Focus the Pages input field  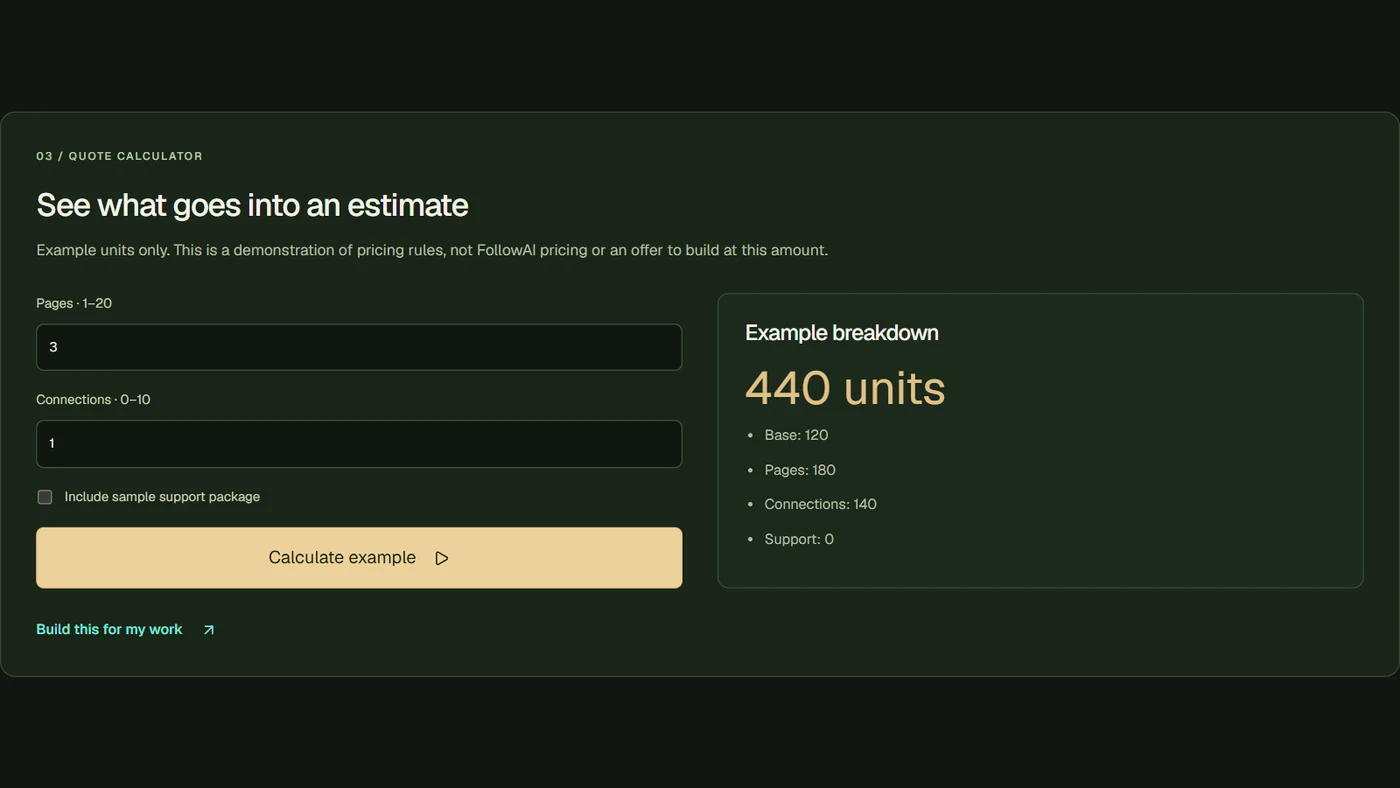pos(359,347)
